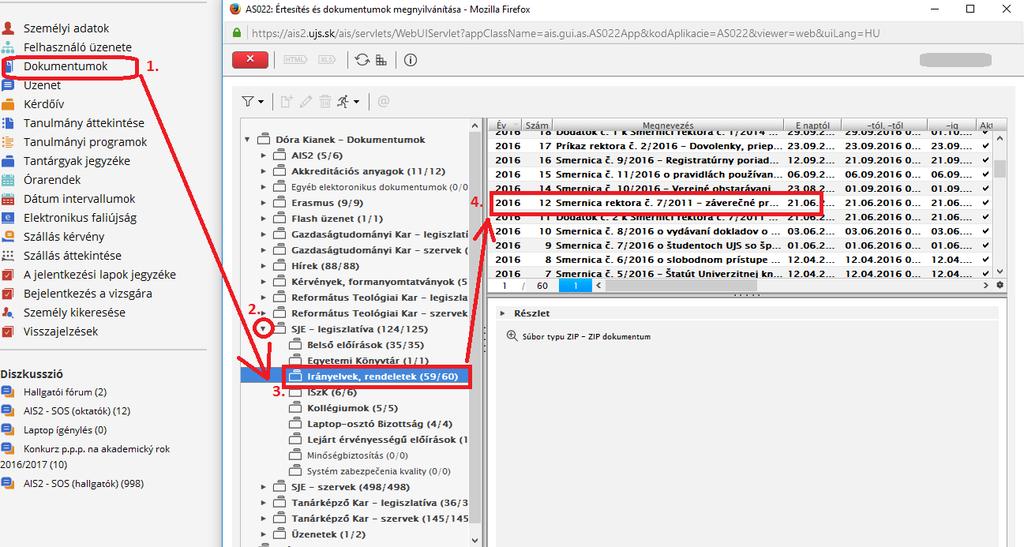Screen dimensions: 1024x547
Task: Open the gear settings below the table
Action: pos(1000,285)
